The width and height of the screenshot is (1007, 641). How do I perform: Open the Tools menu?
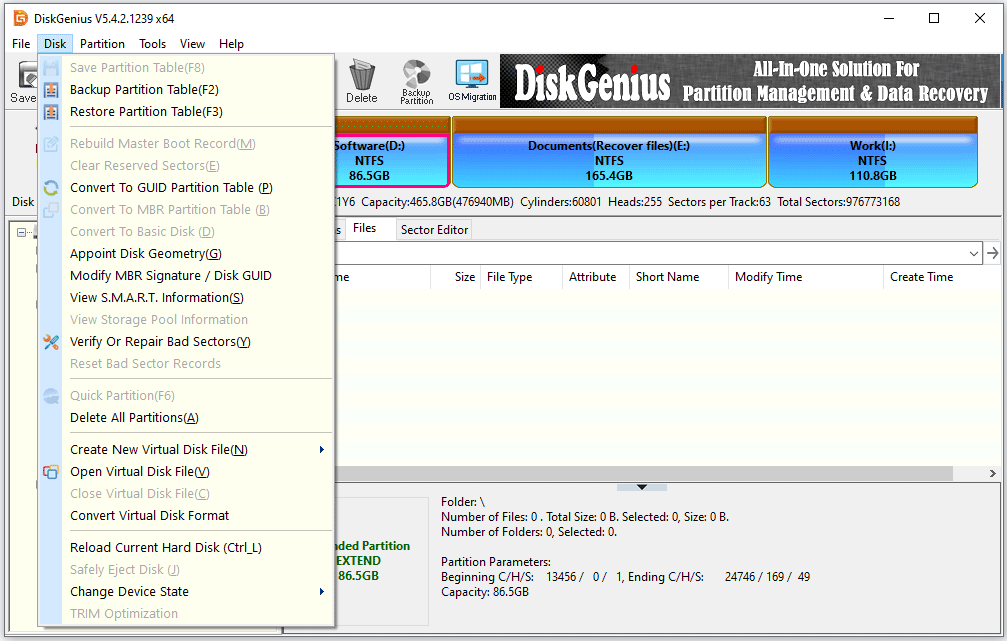[x=152, y=44]
